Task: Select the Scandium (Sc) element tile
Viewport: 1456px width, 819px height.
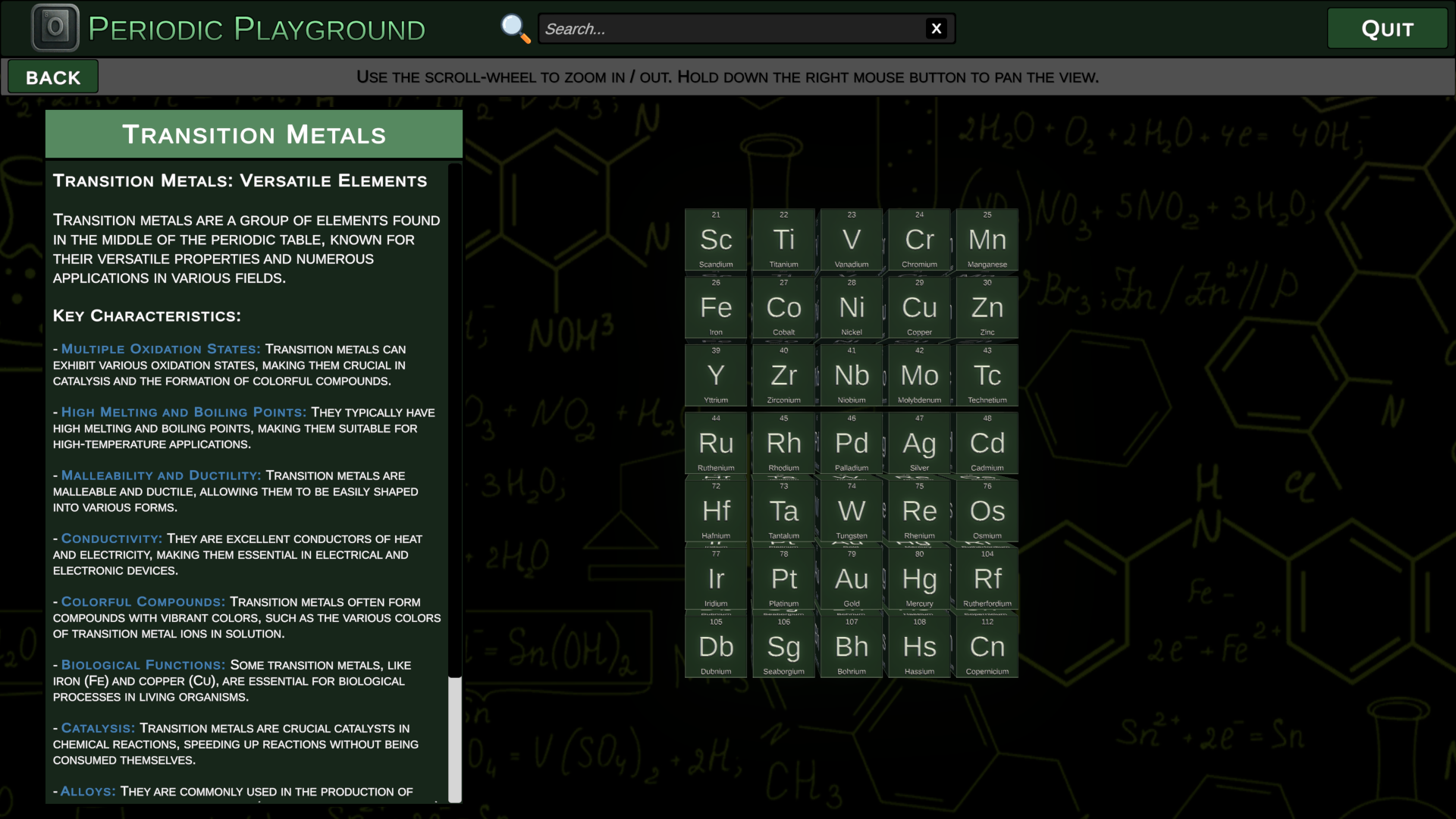Action: tap(716, 240)
